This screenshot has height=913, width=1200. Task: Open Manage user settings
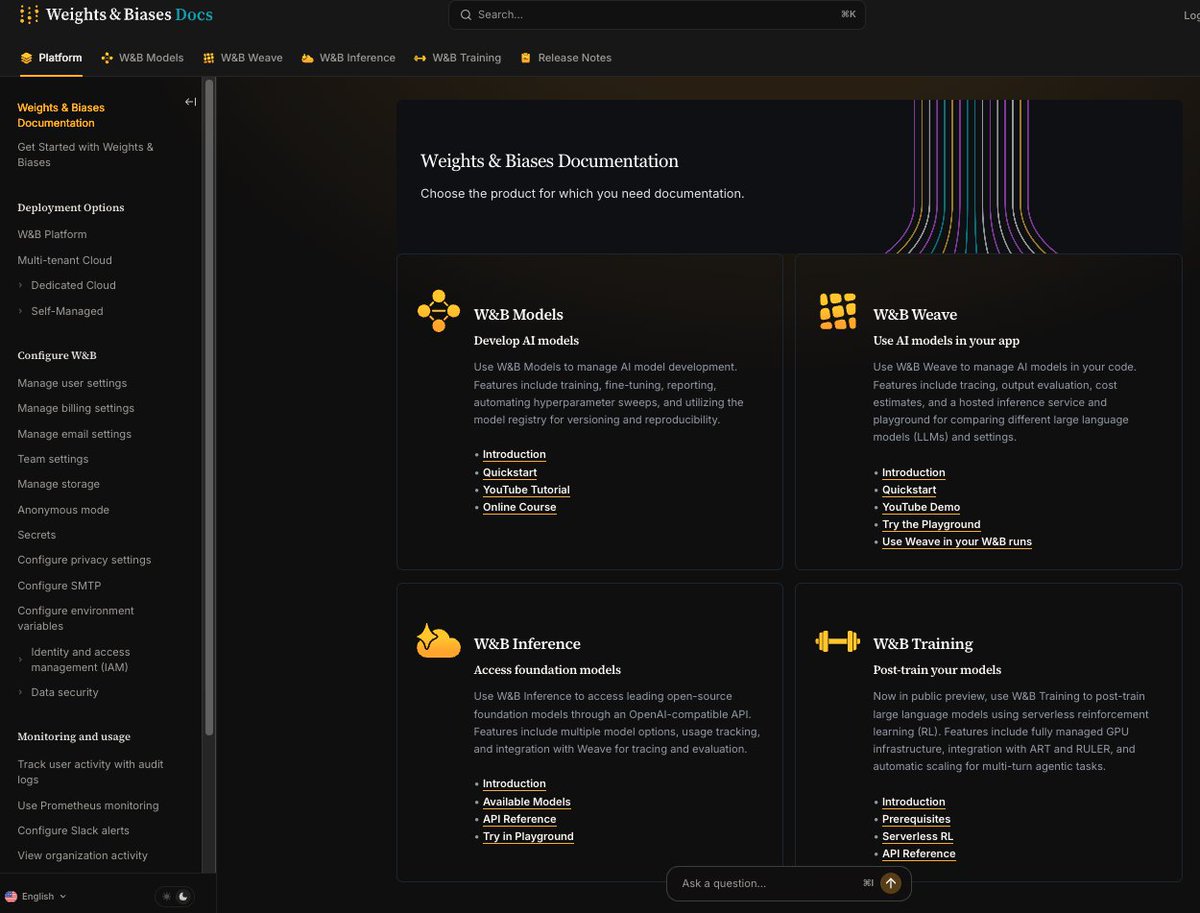(x=72, y=383)
